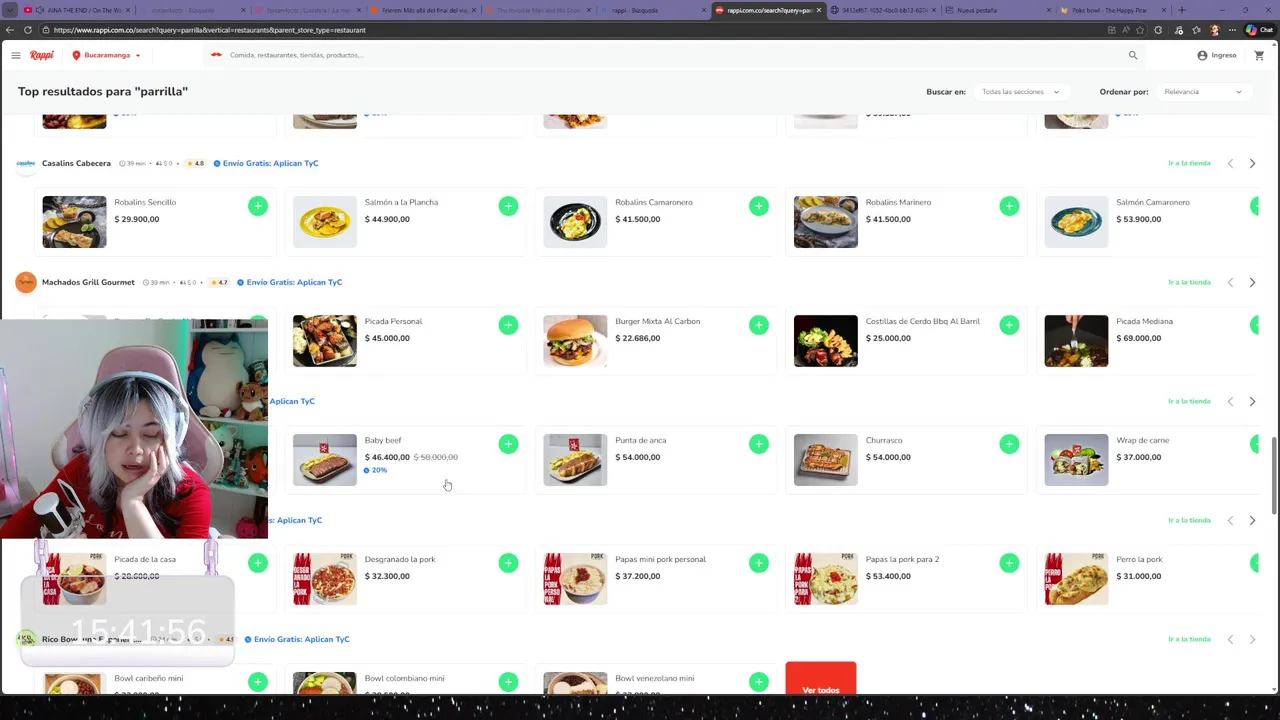The width and height of the screenshot is (1280, 720).
Task: Add Burger Mixta Al Carbon to cart
Action: click(x=759, y=325)
